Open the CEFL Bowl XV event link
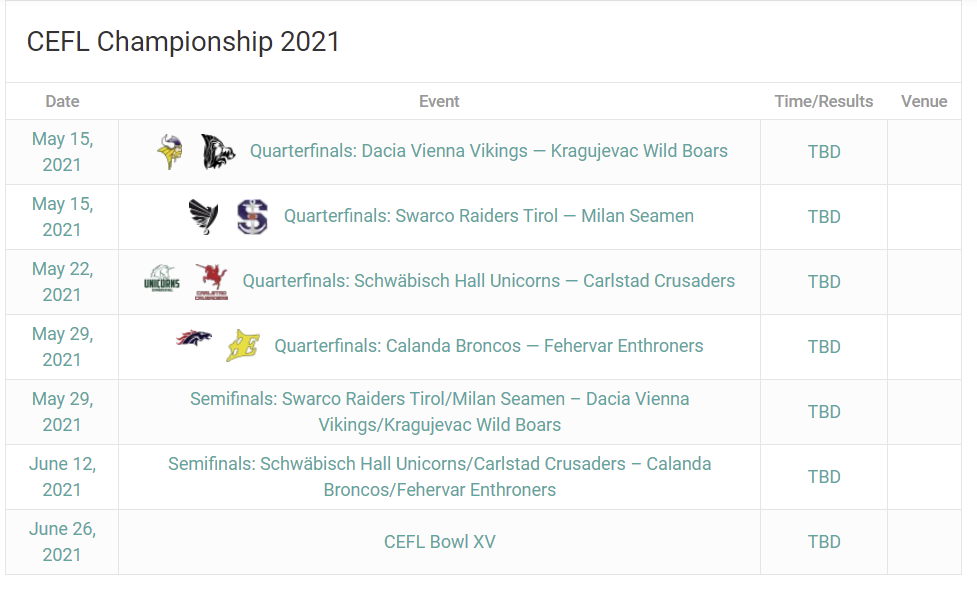This screenshot has width=977, height=599. tap(439, 542)
